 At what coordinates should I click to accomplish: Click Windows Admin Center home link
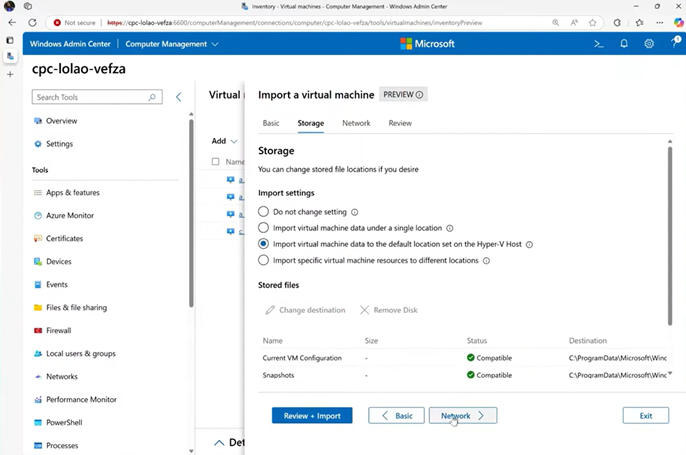tap(70, 44)
